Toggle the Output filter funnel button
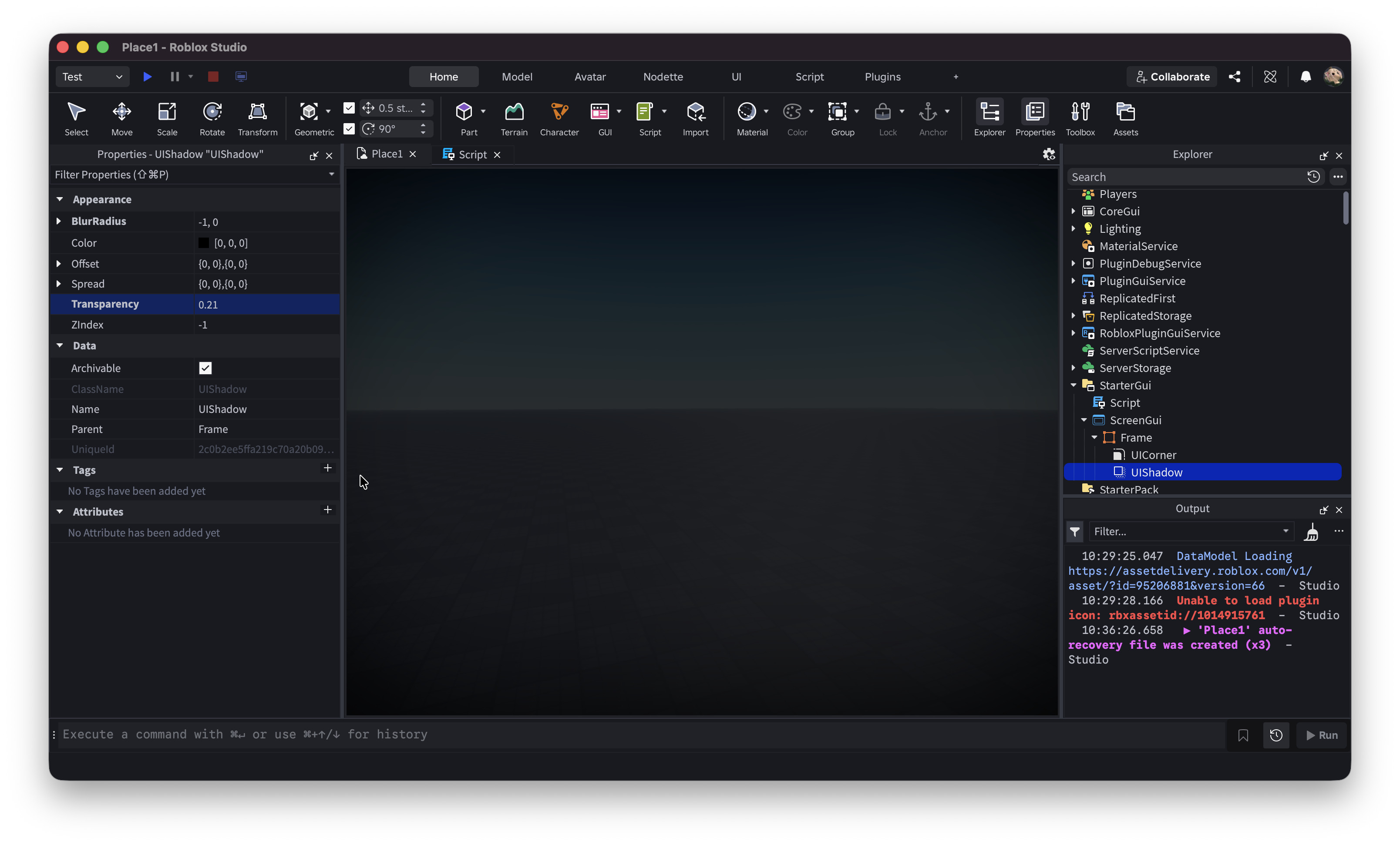 coord(1074,532)
